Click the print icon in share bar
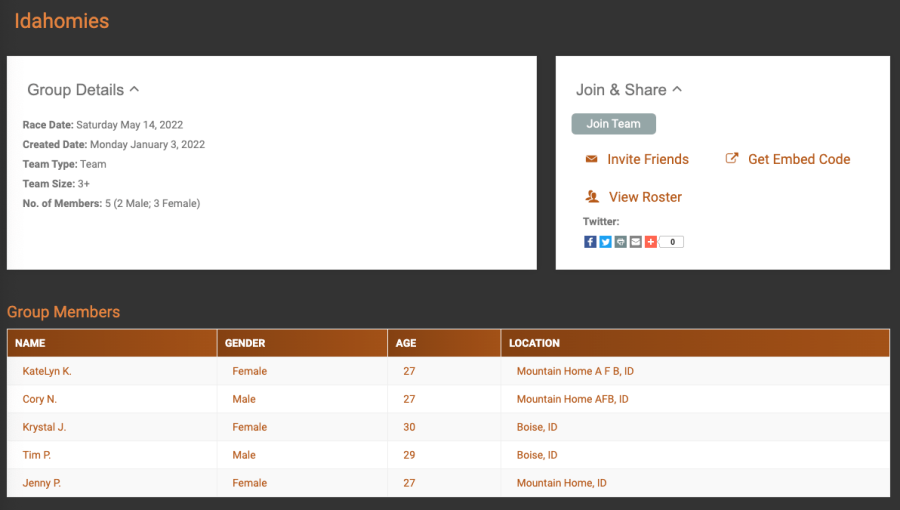900x510 pixels. (x=620, y=242)
